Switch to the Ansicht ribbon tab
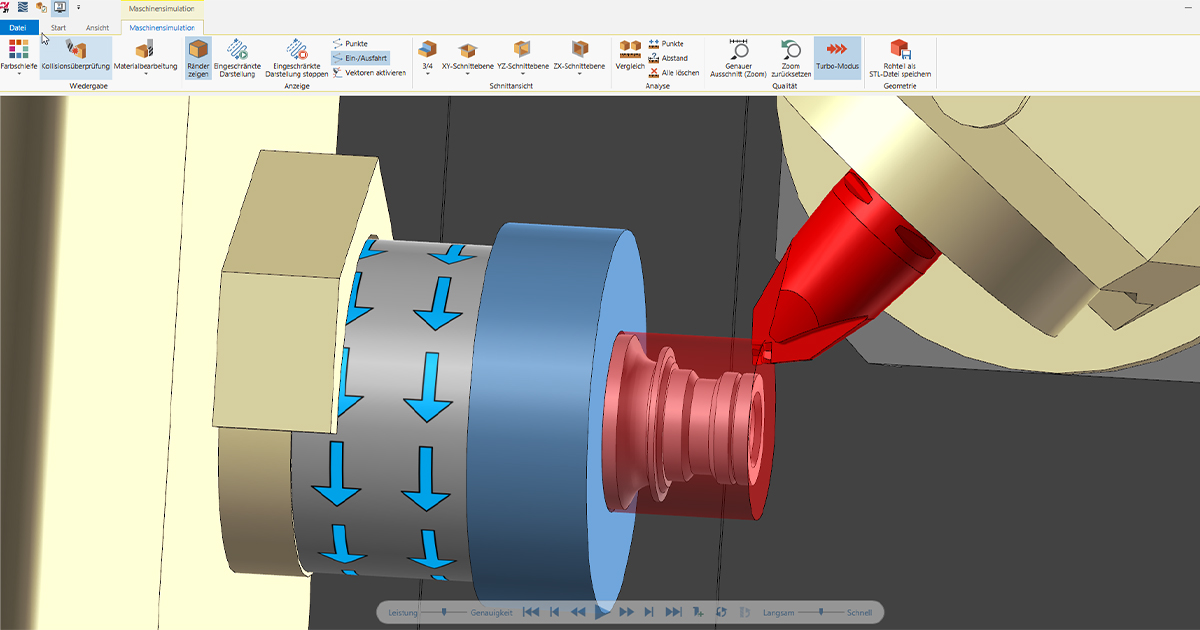1200x630 pixels. coord(97,28)
